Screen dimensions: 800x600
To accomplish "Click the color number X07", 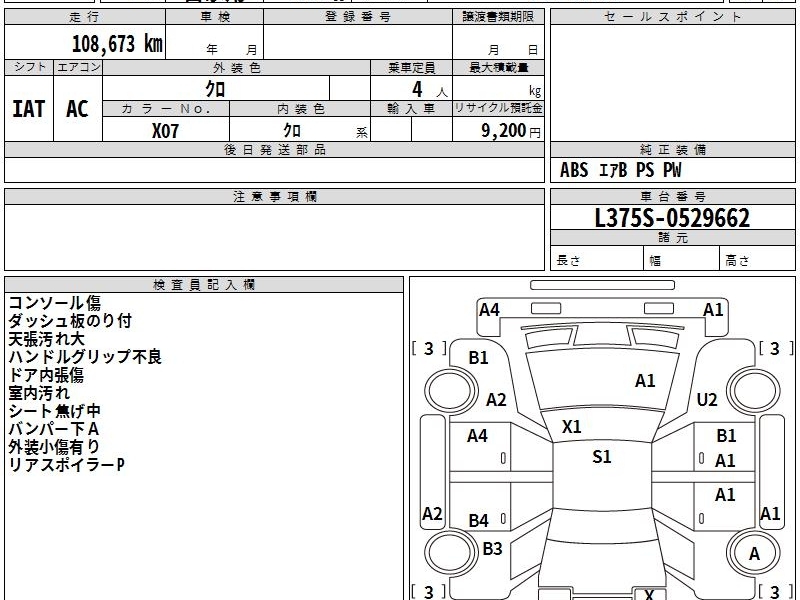I will tap(165, 131).
